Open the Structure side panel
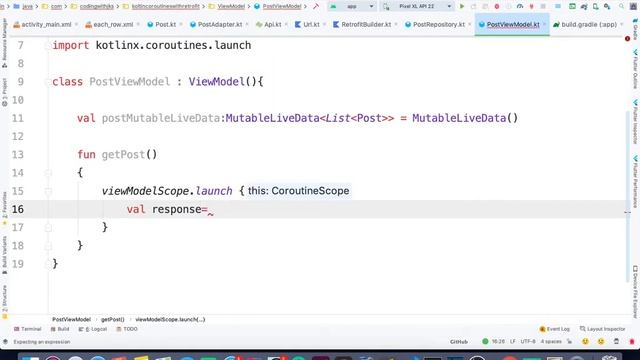The width and height of the screenshot is (640, 360). (4, 302)
